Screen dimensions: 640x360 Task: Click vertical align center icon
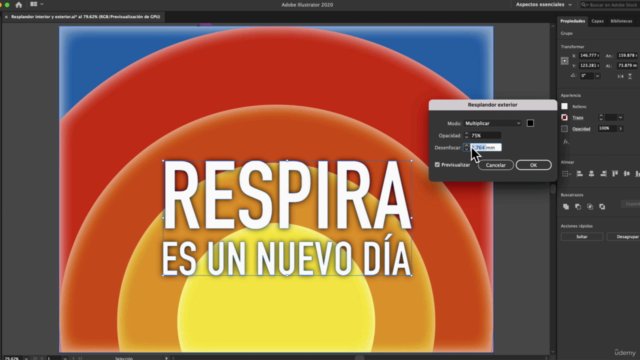tap(627, 174)
